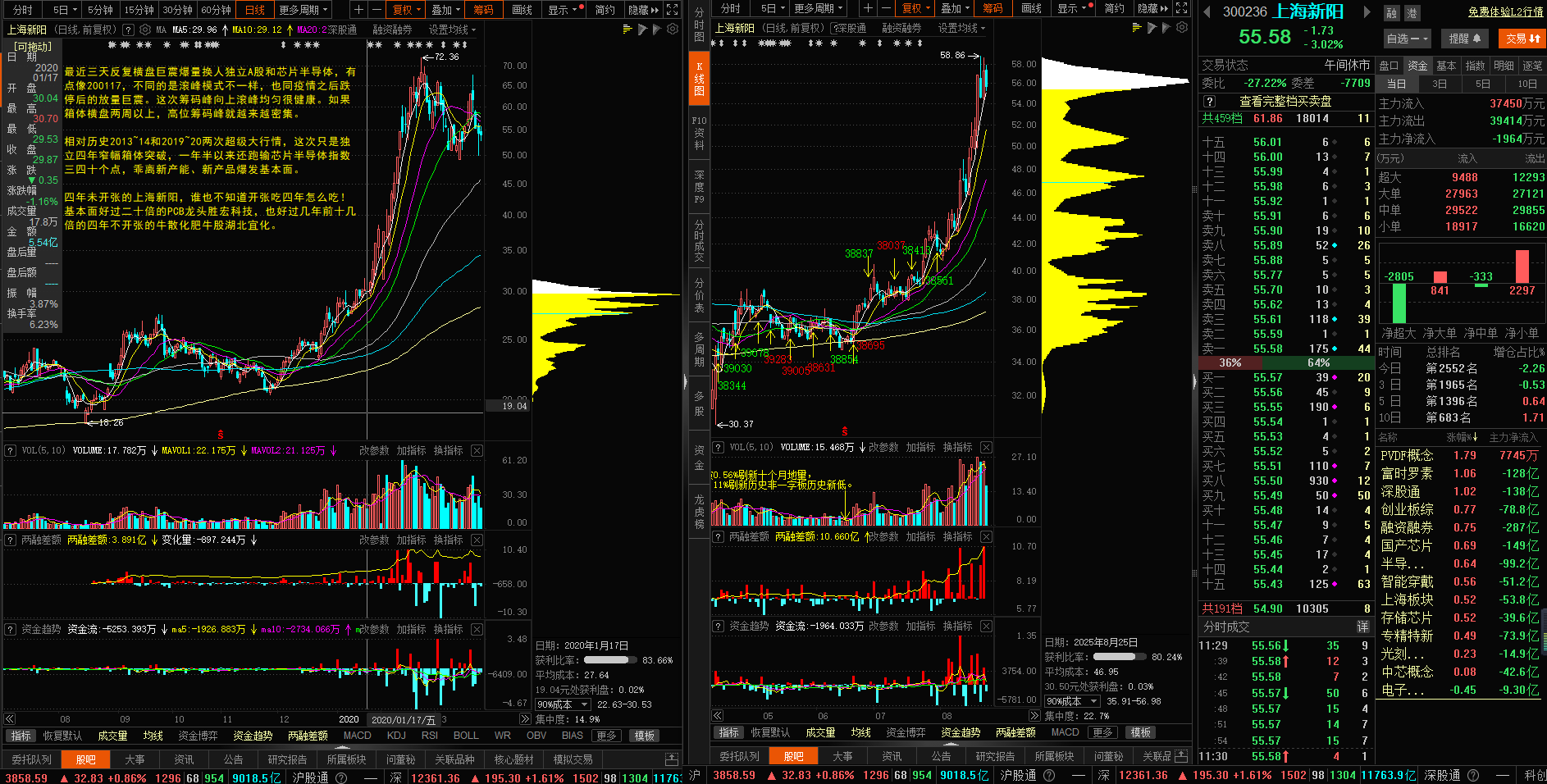
Task: Click the 融 margin badge icon
Action: pos(1392,13)
